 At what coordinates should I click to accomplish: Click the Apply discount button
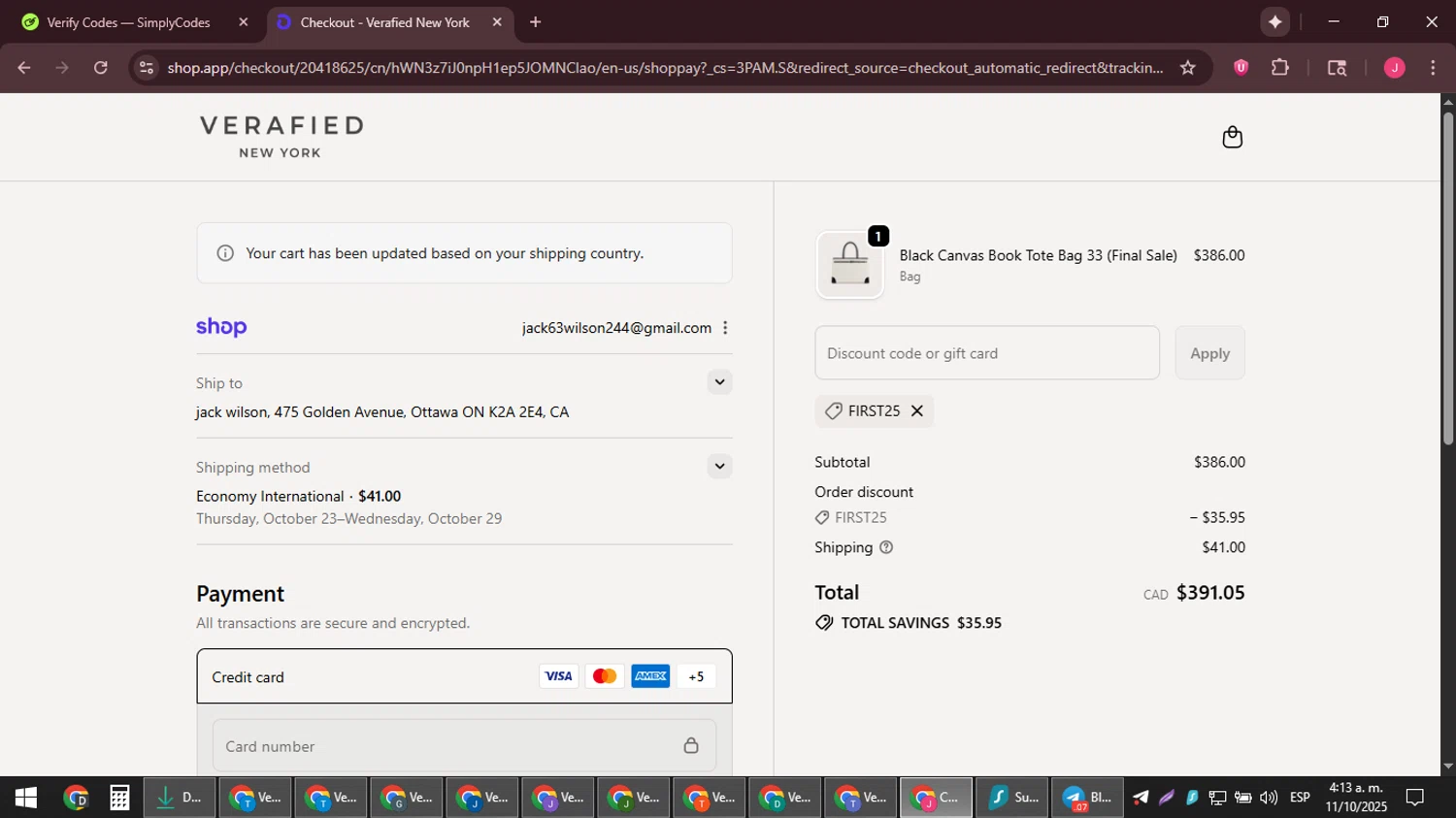[x=1209, y=353]
